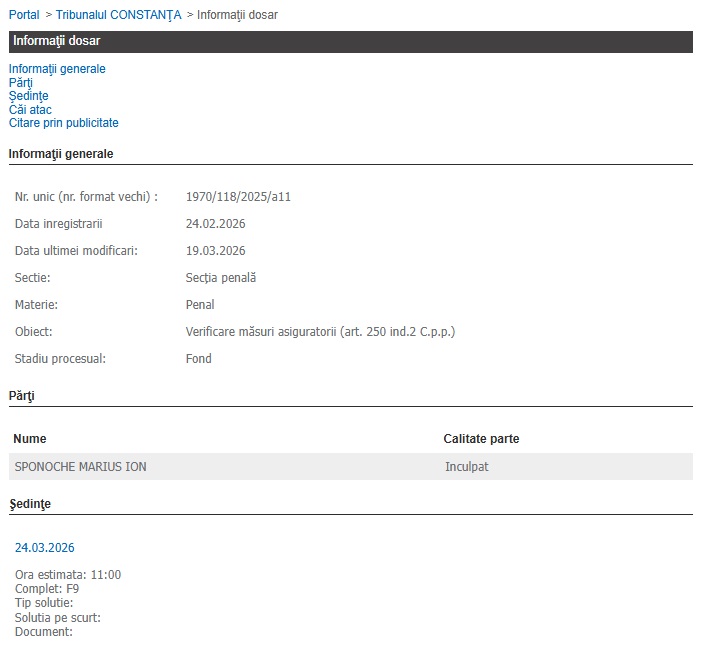Click the Nume column header
Screen dimensions: 704x650
coord(30,439)
